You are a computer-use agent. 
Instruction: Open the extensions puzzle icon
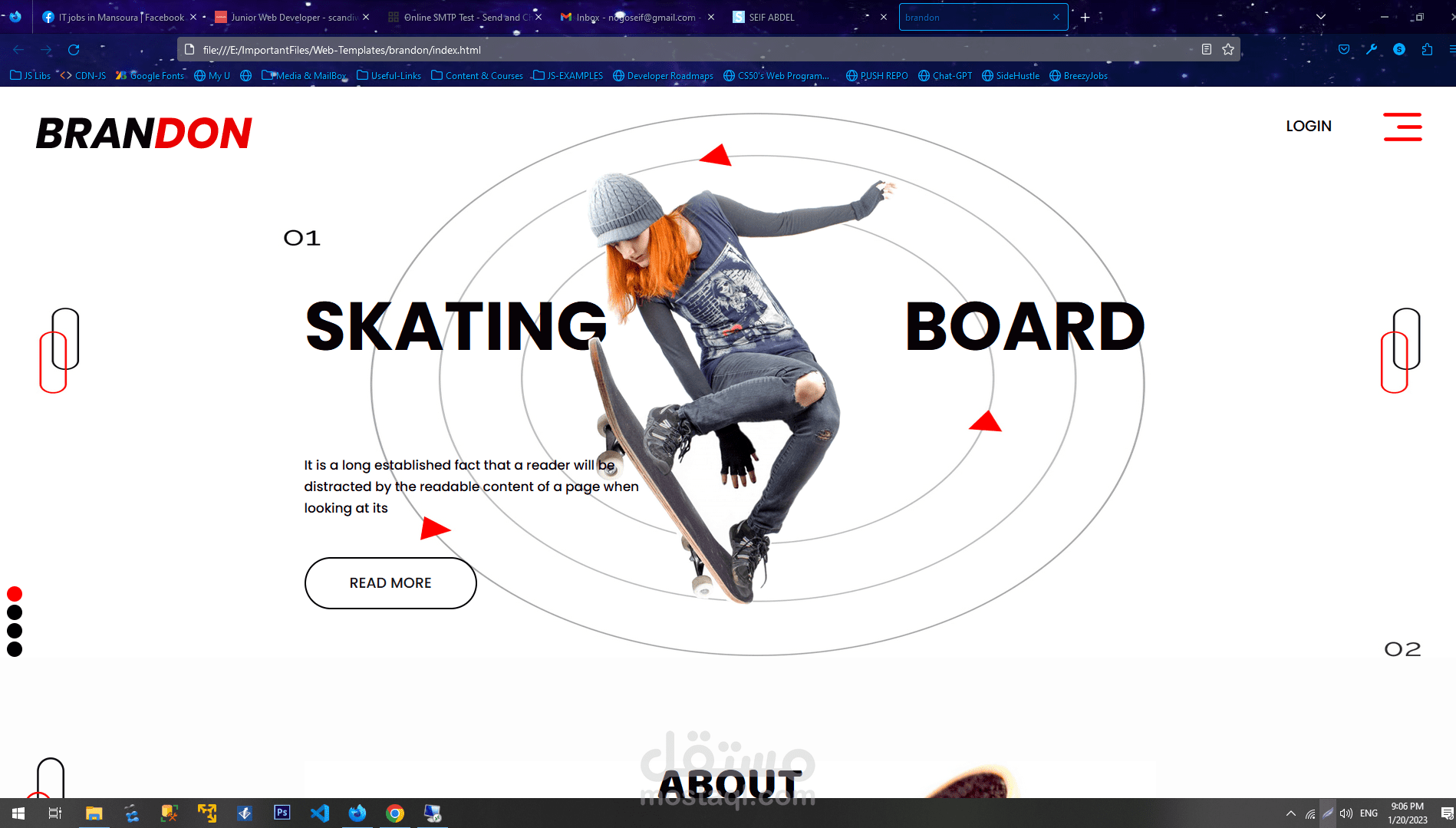pyautogui.click(x=1427, y=50)
